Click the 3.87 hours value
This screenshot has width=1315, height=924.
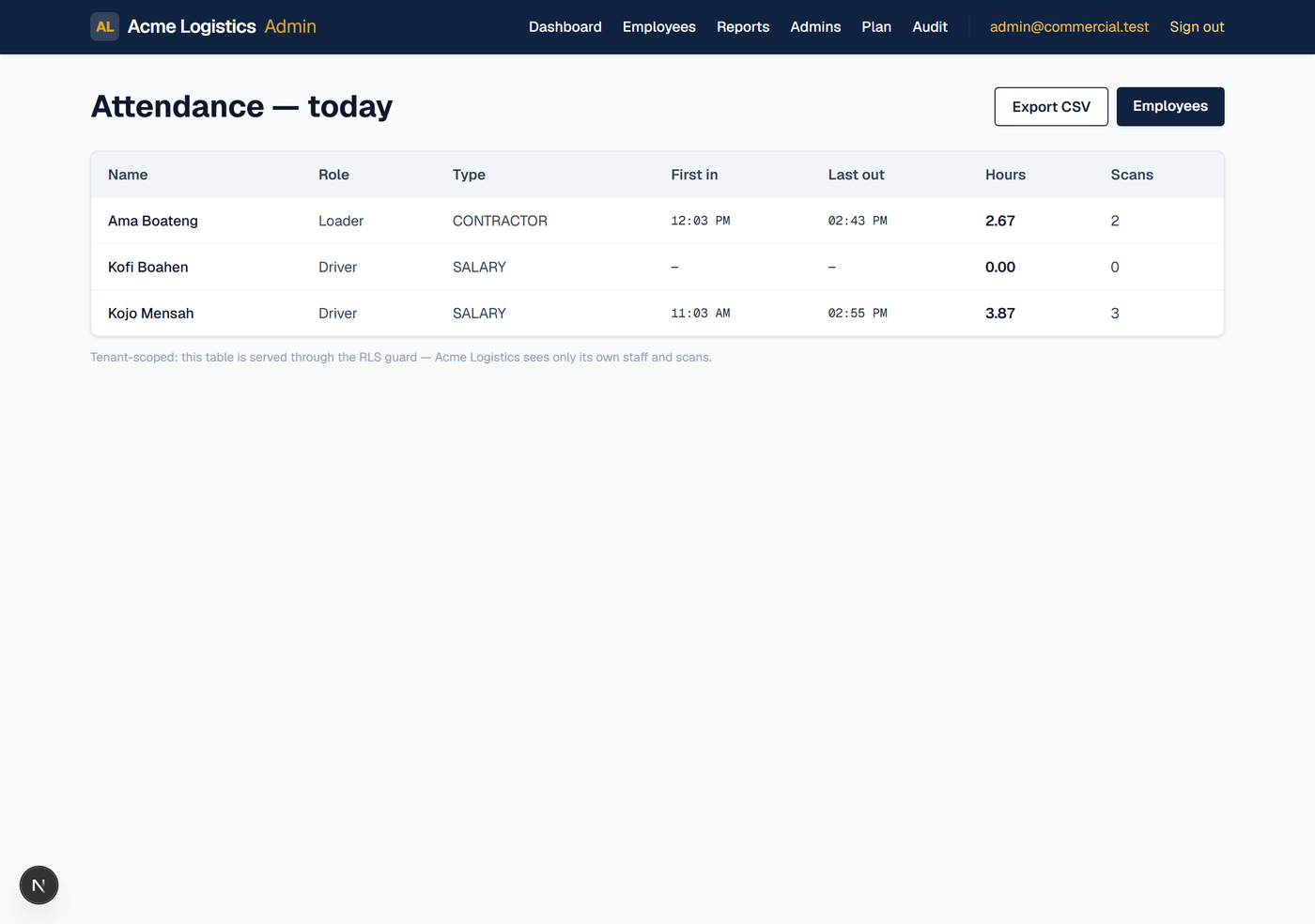pyautogui.click(x=1000, y=314)
